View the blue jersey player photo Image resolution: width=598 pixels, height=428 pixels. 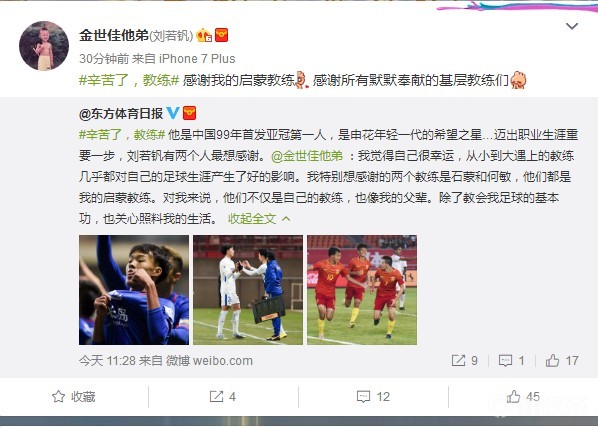pyautogui.click(x=134, y=290)
